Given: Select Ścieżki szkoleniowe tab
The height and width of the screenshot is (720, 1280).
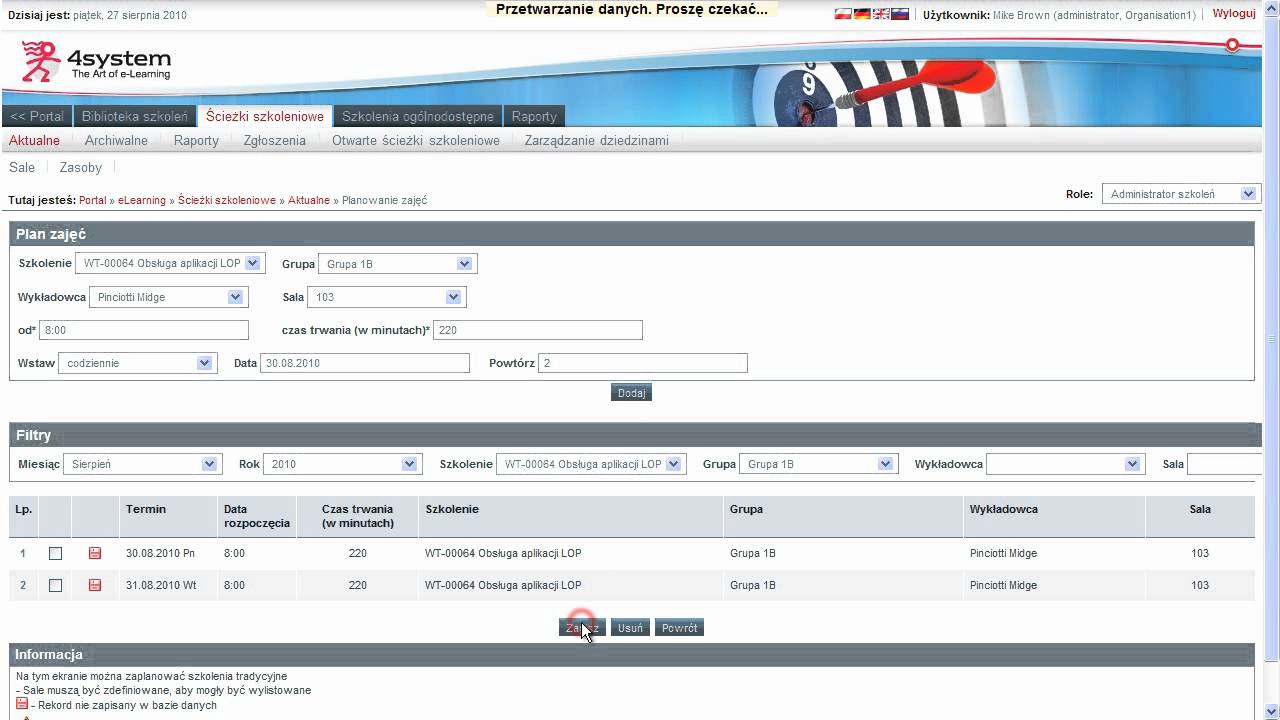Looking at the screenshot, I should pos(265,116).
